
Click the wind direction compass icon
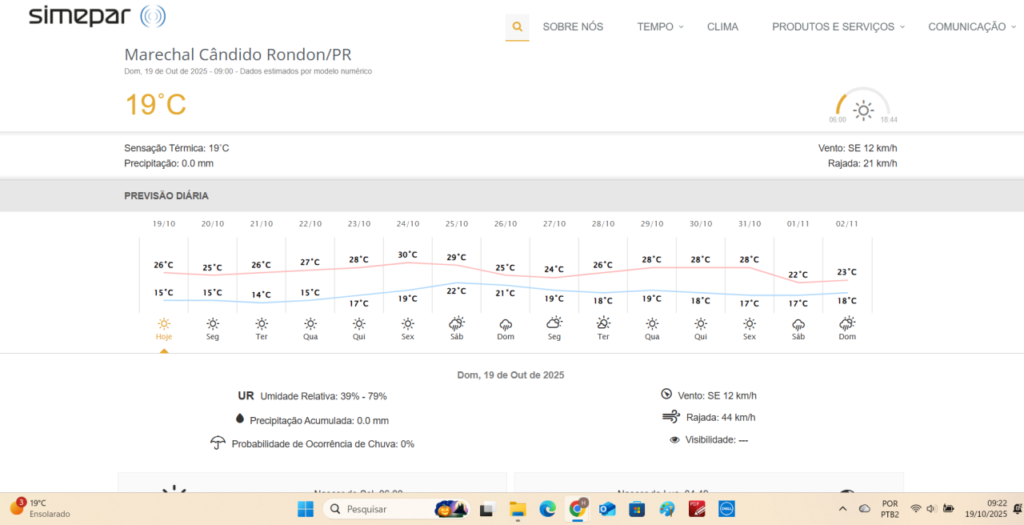(x=666, y=394)
